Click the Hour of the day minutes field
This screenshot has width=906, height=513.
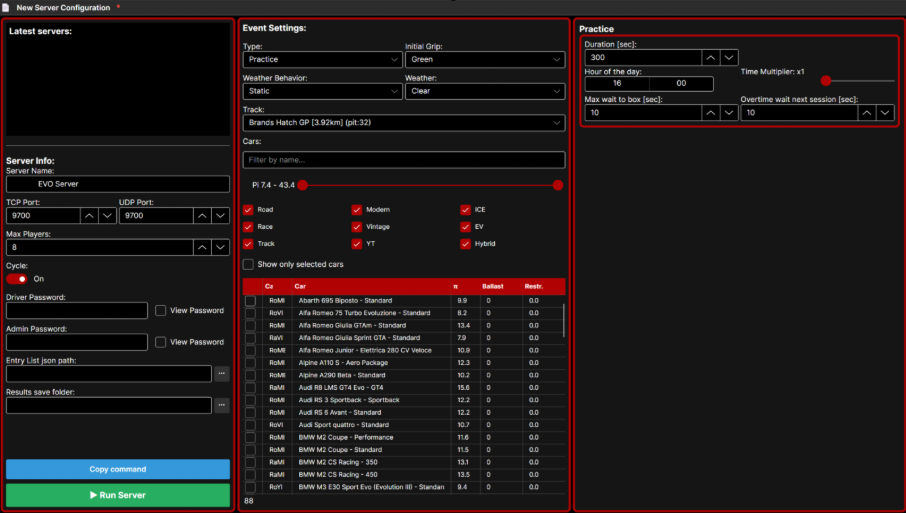click(x=681, y=84)
